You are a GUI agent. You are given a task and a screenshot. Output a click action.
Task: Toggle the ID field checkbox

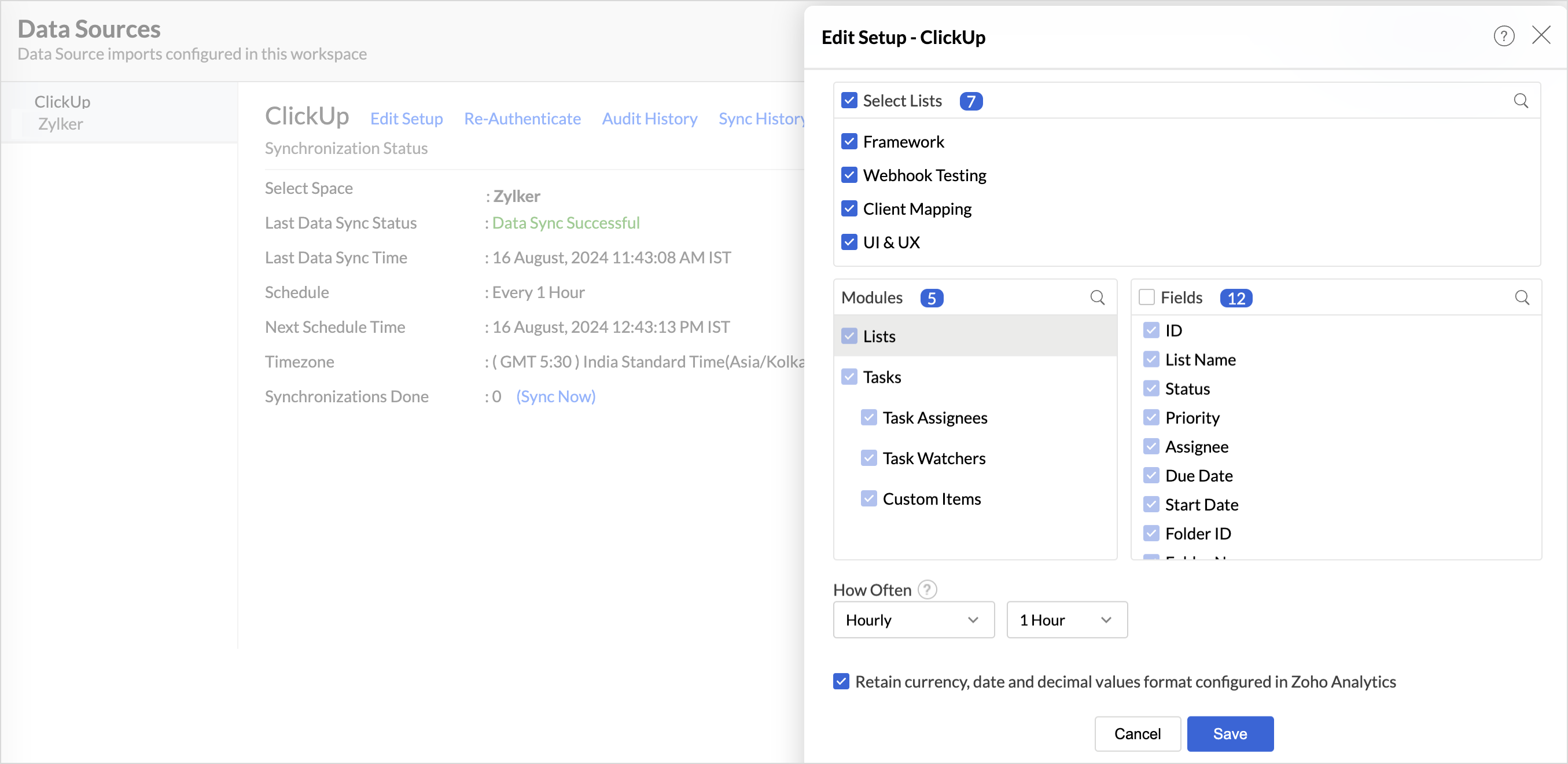[x=1151, y=330]
